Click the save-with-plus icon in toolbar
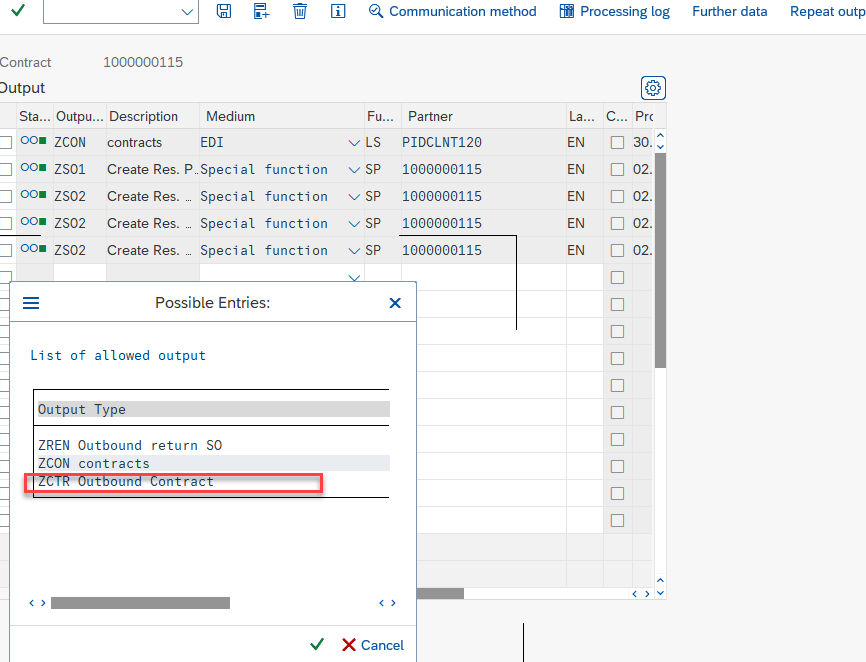This screenshot has width=866, height=662. (262, 11)
